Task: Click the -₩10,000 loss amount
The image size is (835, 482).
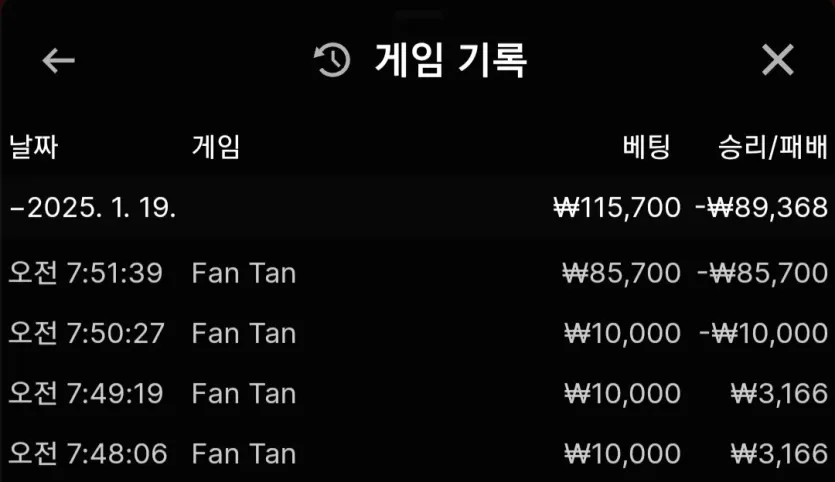Action: 764,333
